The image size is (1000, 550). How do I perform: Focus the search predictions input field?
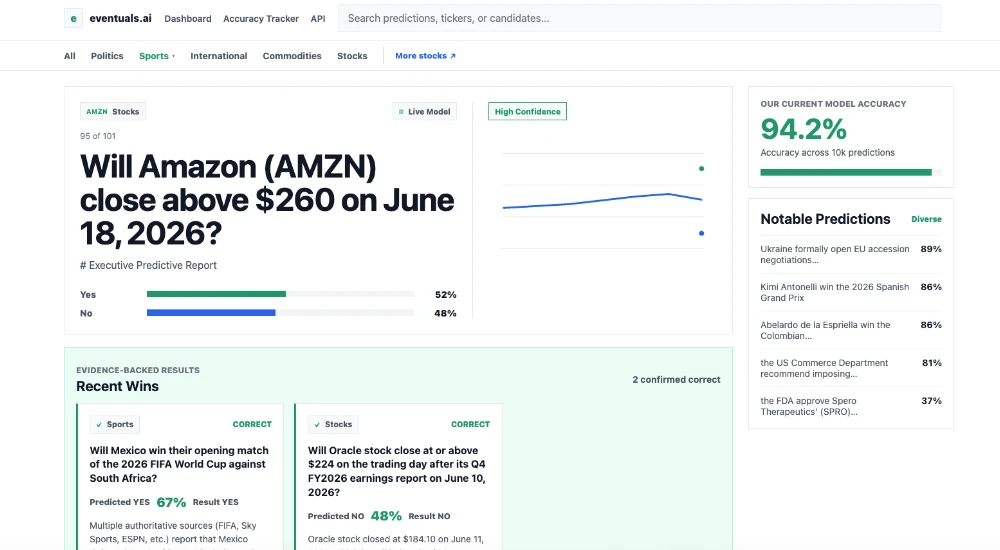point(639,19)
